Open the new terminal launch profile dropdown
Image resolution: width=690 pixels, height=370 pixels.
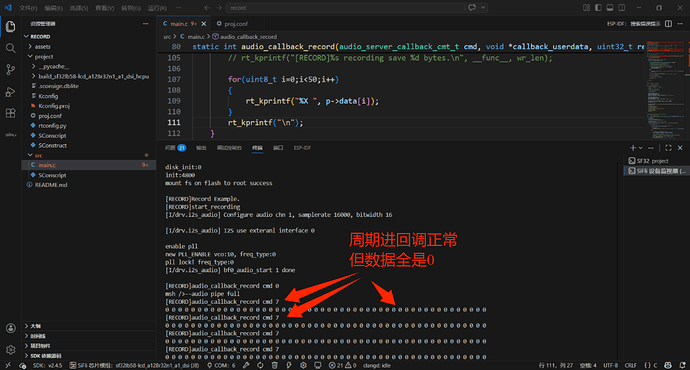click(640, 148)
